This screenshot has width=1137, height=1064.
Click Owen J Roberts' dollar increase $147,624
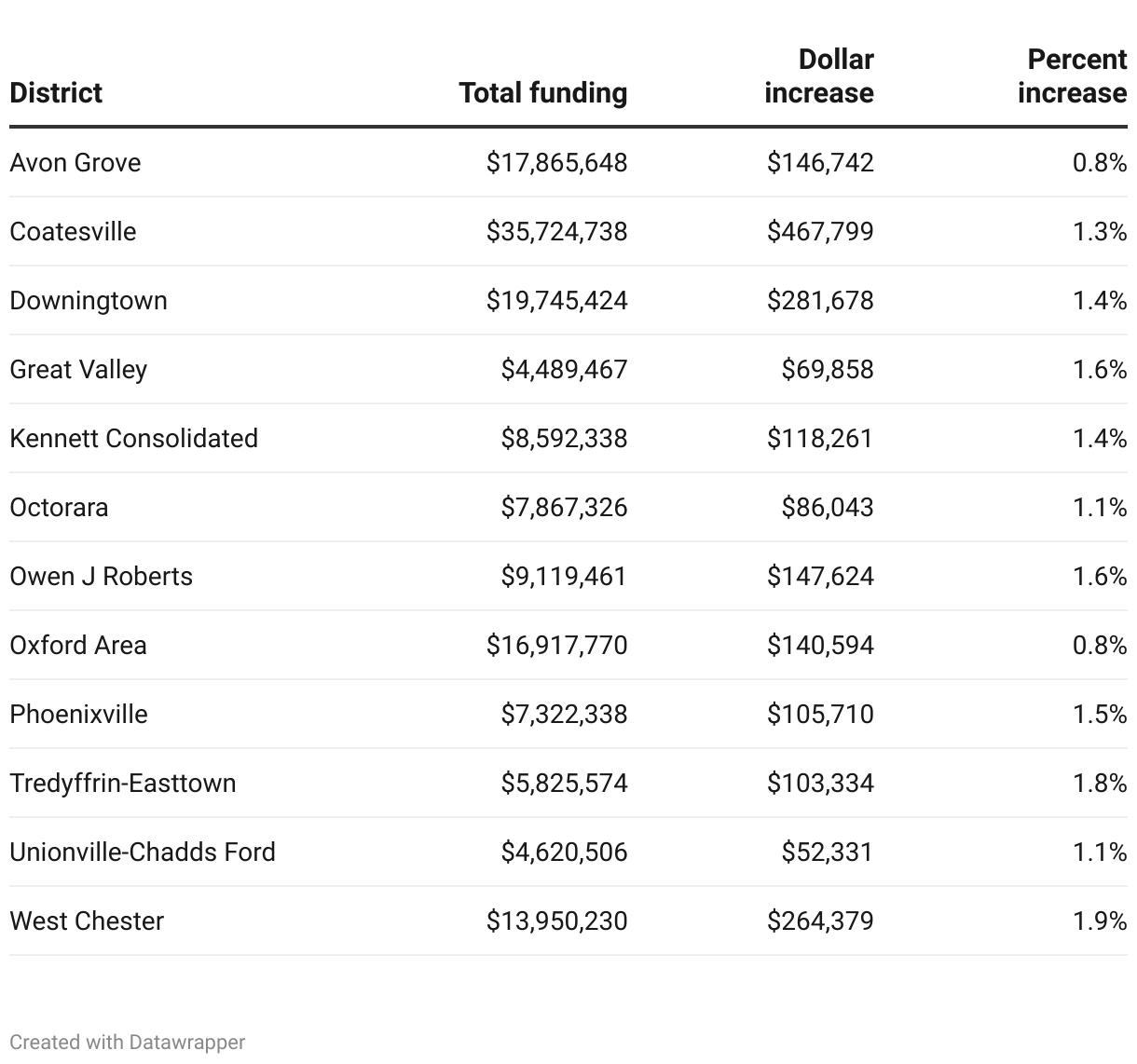[820, 577]
